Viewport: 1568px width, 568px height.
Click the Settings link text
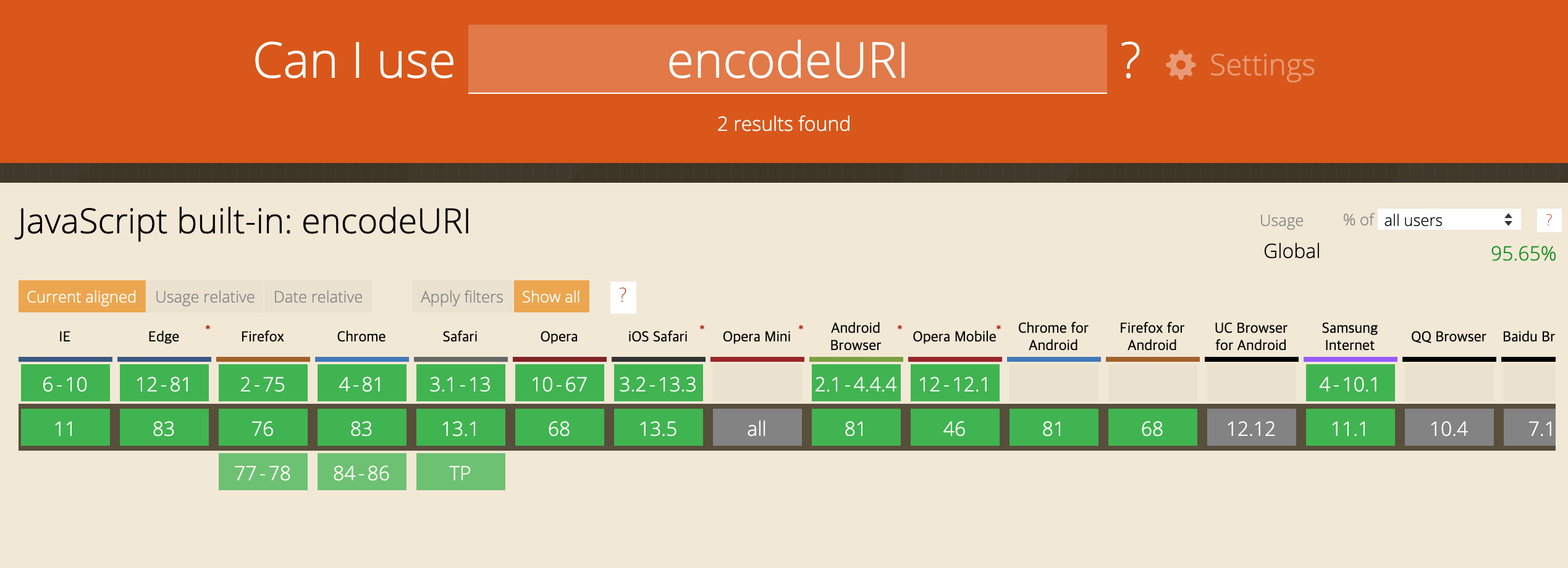tap(1262, 65)
